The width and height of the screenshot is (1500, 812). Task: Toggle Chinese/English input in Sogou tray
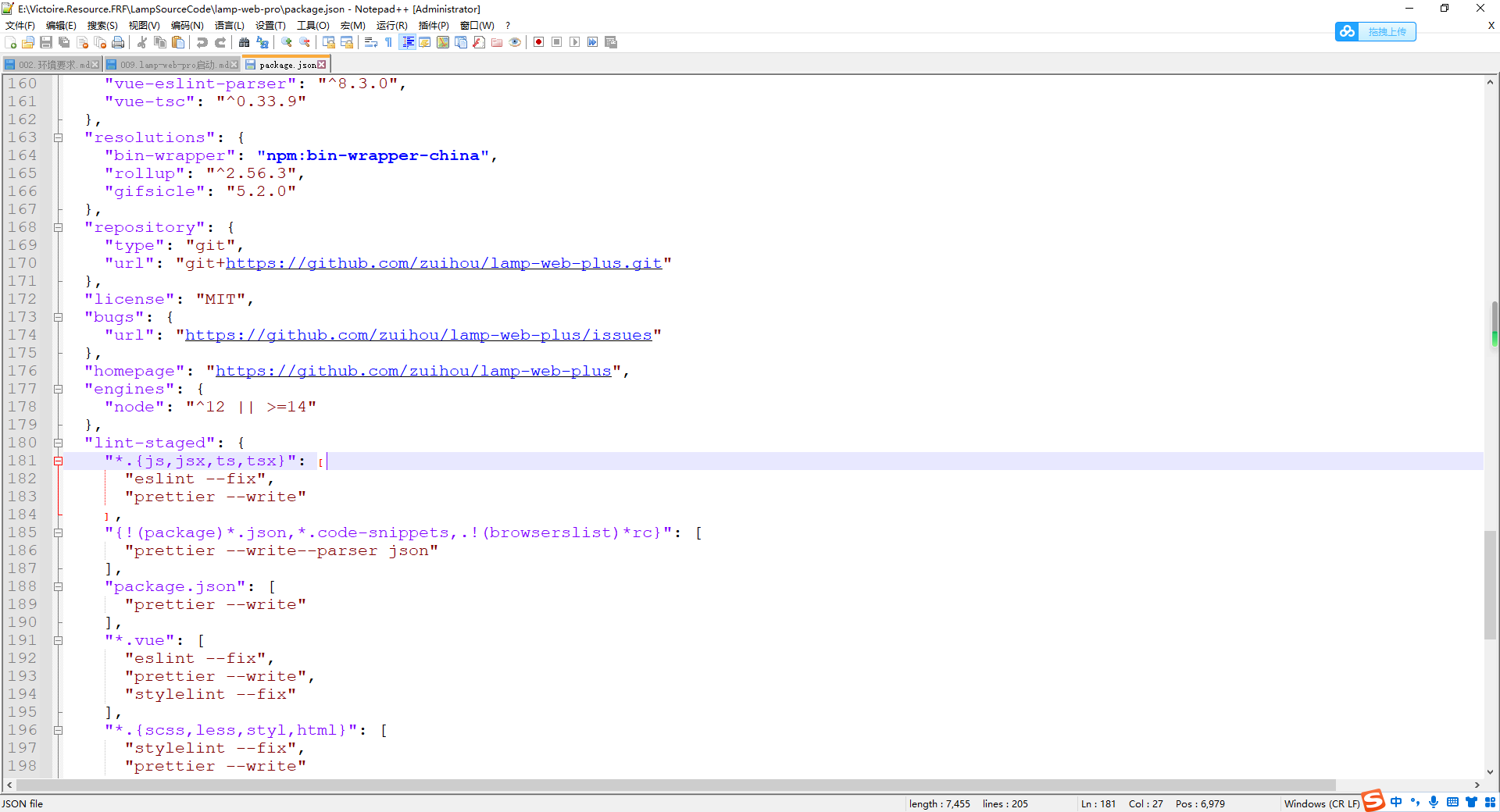coord(1397,803)
